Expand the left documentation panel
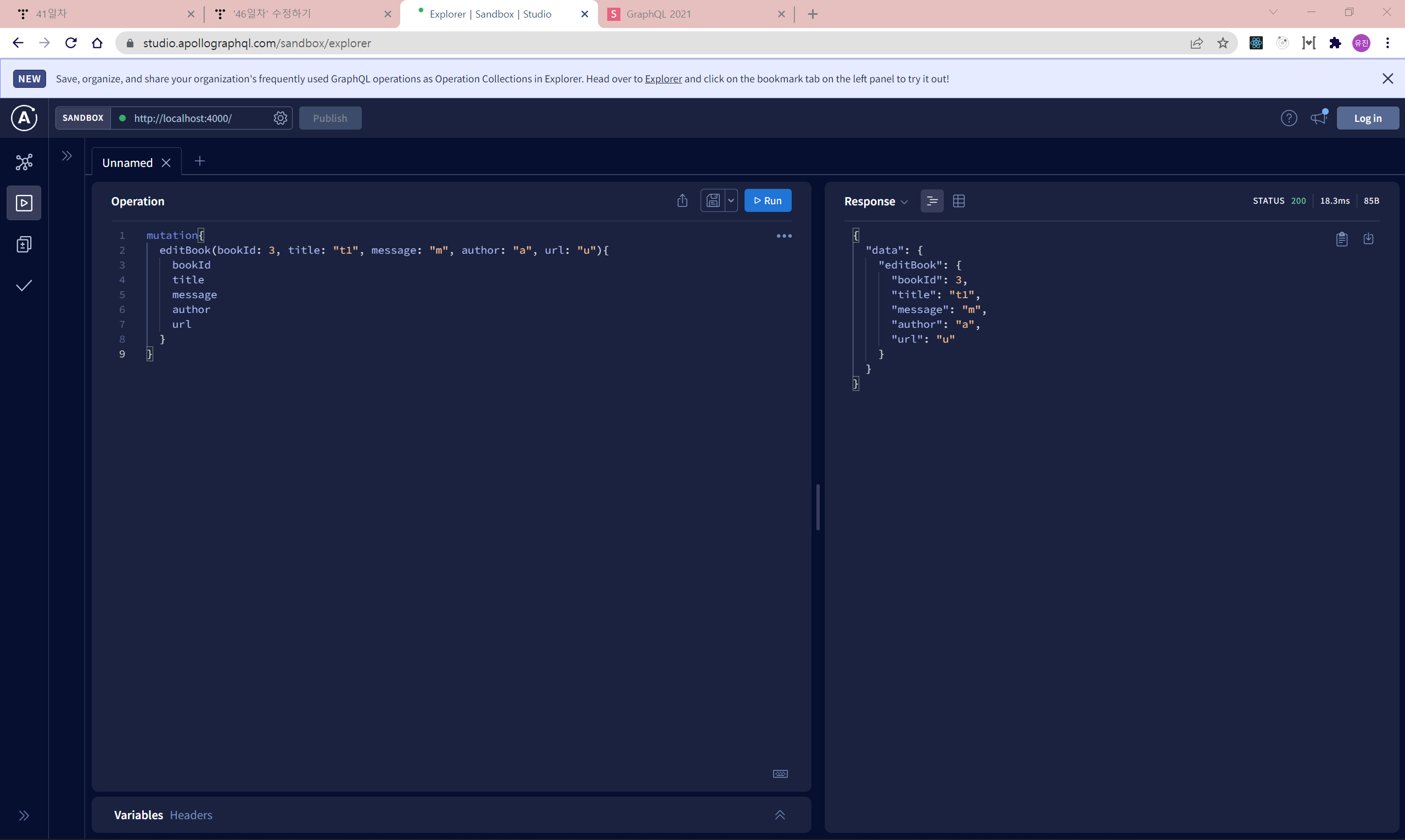 (67, 156)
